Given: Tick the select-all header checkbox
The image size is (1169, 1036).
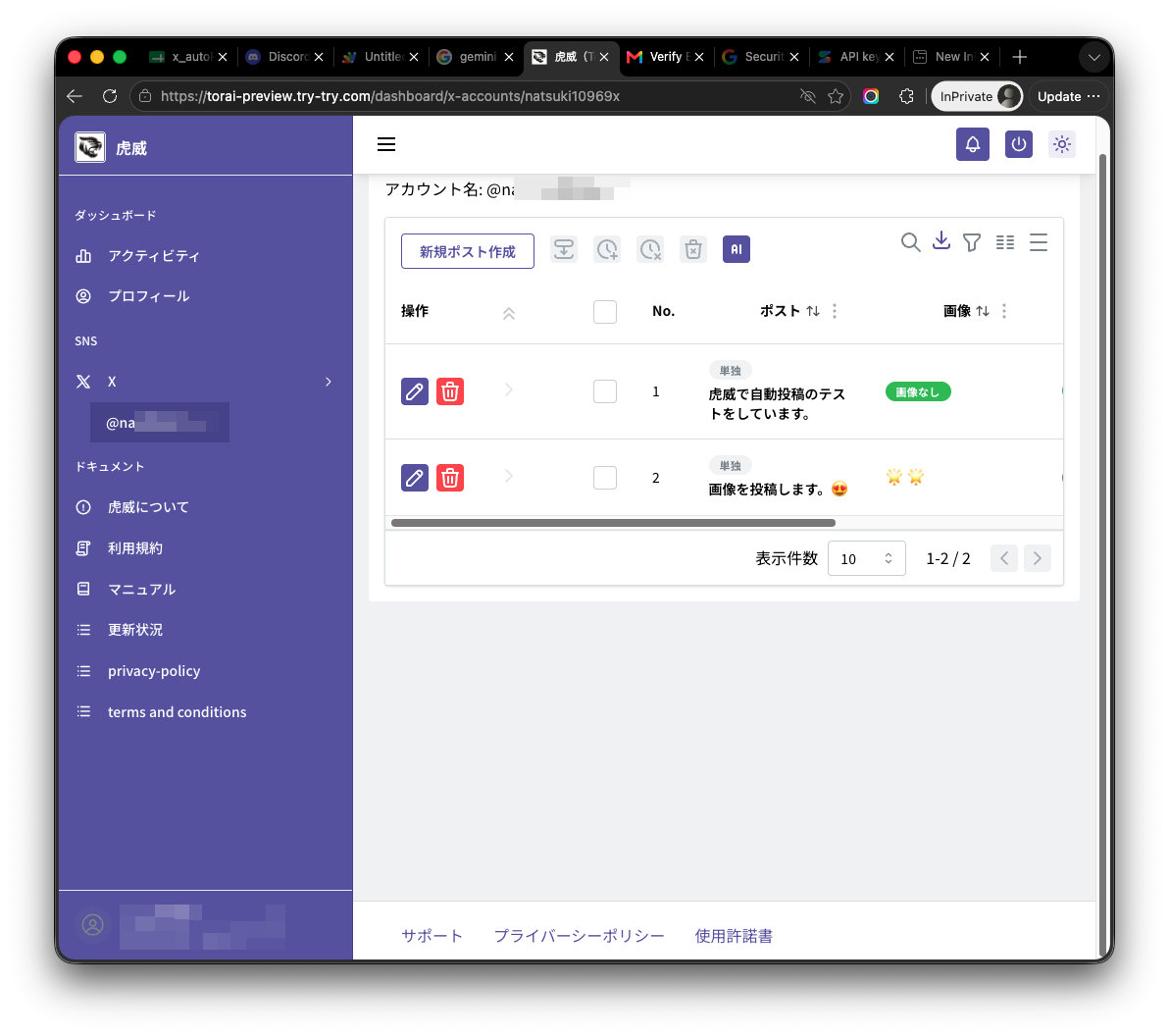Looking at the screenshot, I should pos(605,312).
